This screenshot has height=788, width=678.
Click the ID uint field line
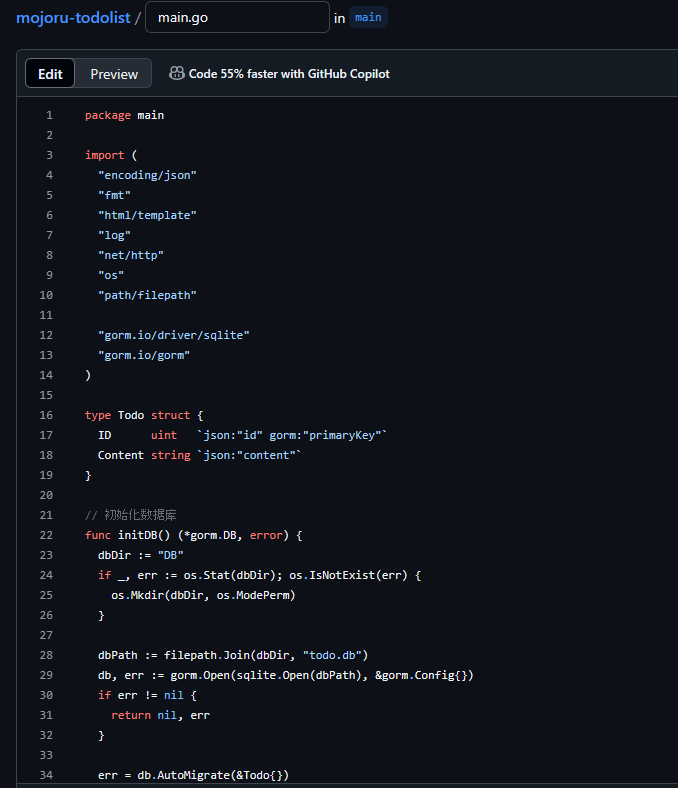pyautogui.click(x=242, y=435)
